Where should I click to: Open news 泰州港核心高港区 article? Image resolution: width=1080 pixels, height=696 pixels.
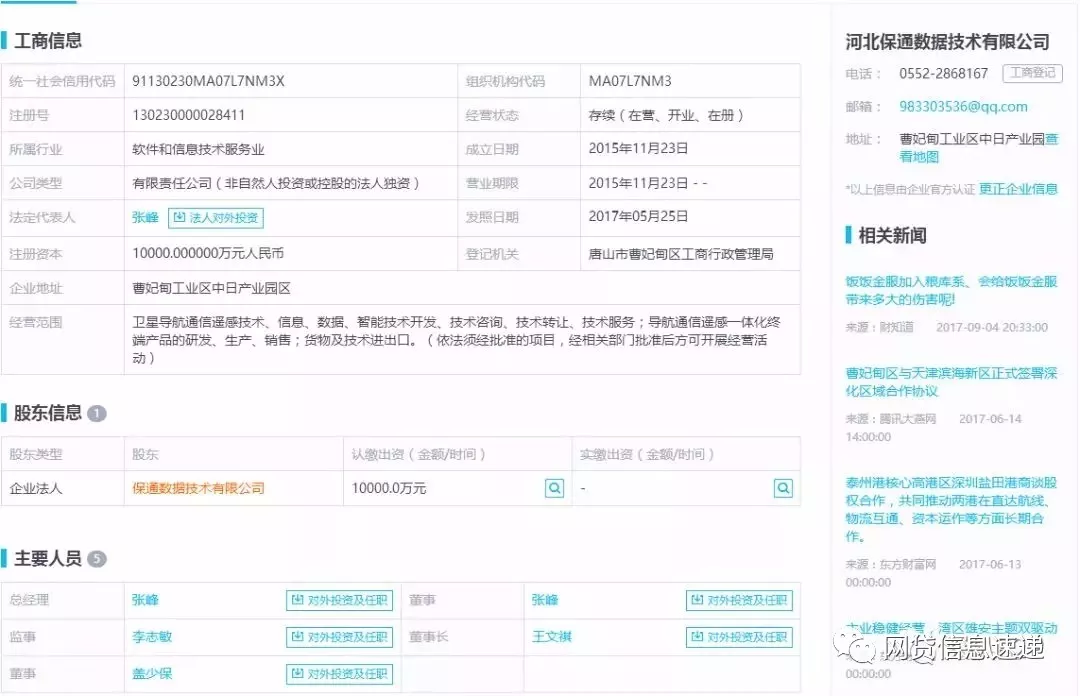[x=951, y=509]
